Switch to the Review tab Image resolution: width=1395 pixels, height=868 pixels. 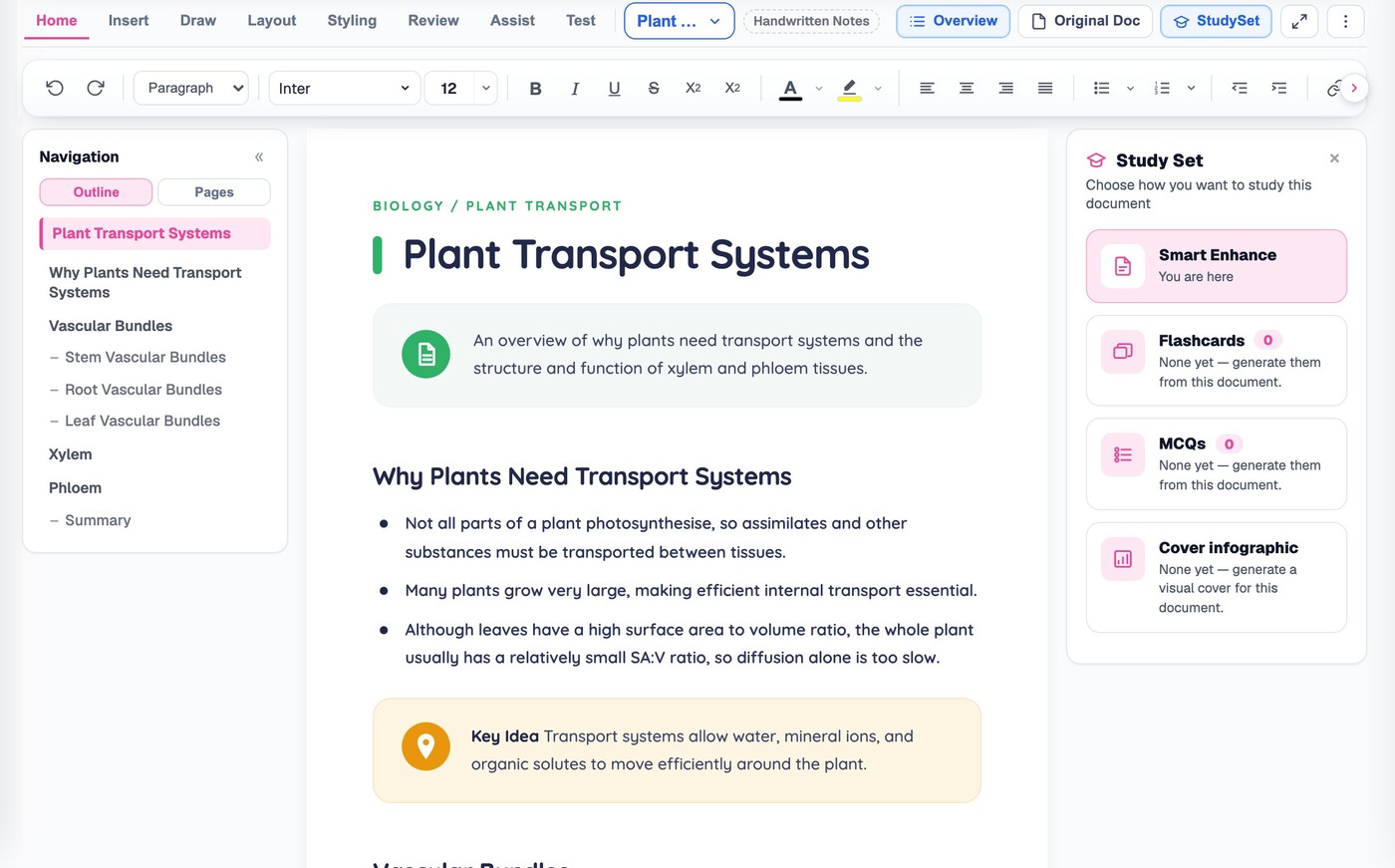[433, 20]
